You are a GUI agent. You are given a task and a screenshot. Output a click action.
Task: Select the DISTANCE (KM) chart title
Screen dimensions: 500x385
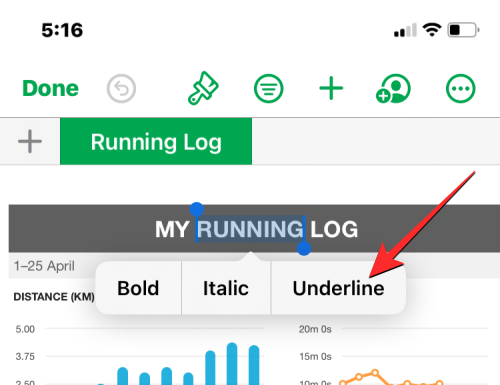click(x=54, y=297)
